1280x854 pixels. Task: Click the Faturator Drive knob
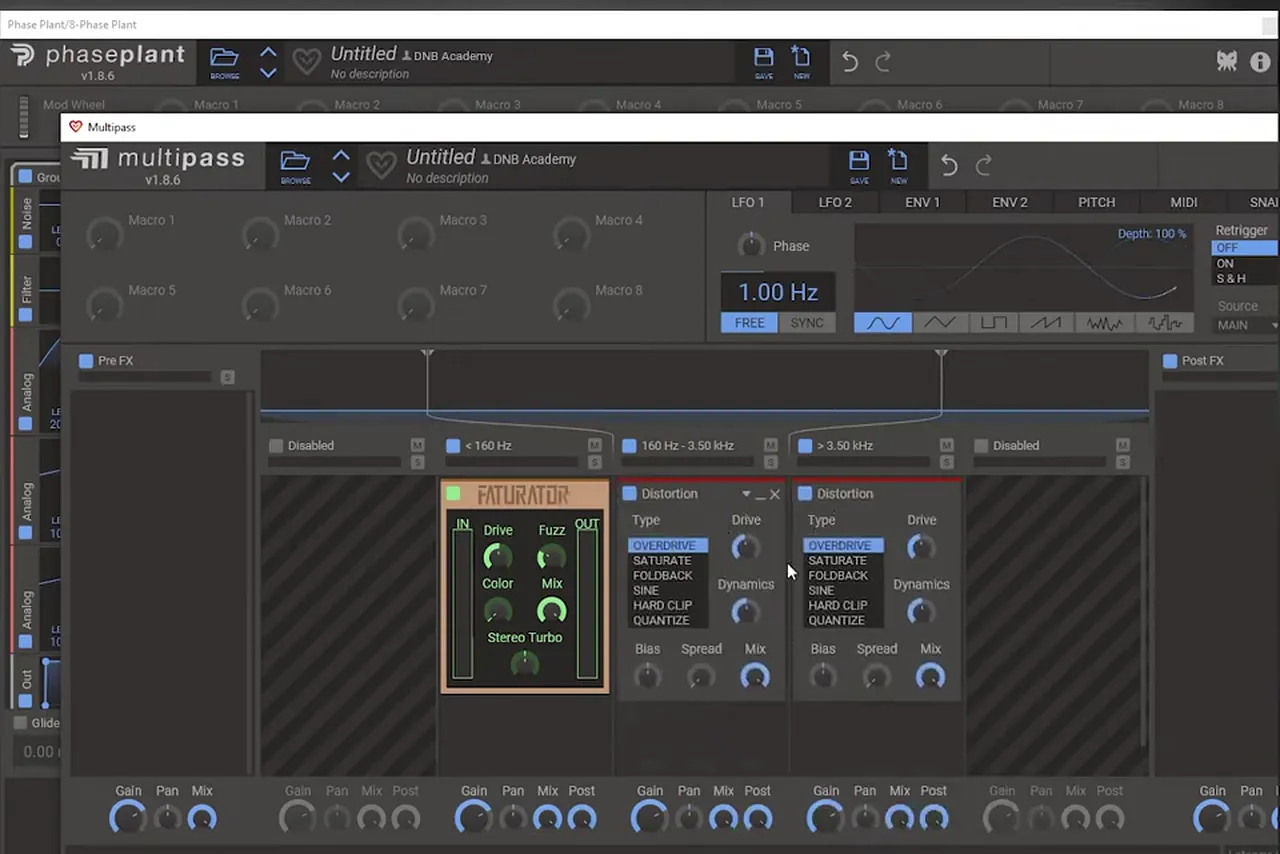tap(497, 557)
